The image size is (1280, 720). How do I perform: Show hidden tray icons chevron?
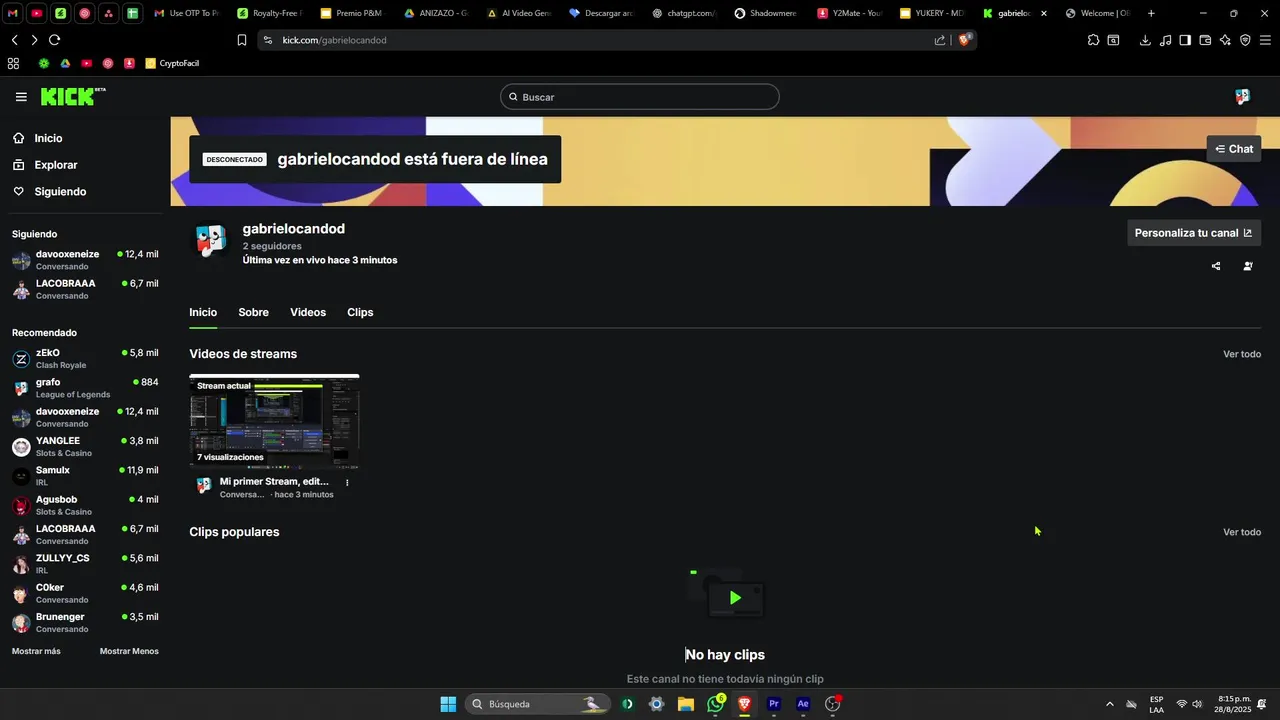pos(1109,704)
